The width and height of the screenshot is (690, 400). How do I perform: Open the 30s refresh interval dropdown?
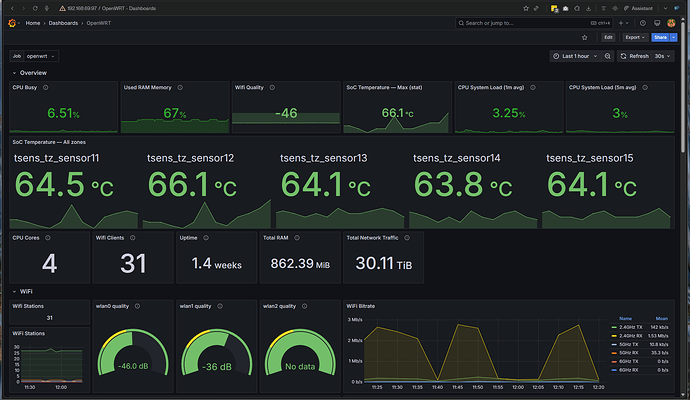tap(663, 56)
